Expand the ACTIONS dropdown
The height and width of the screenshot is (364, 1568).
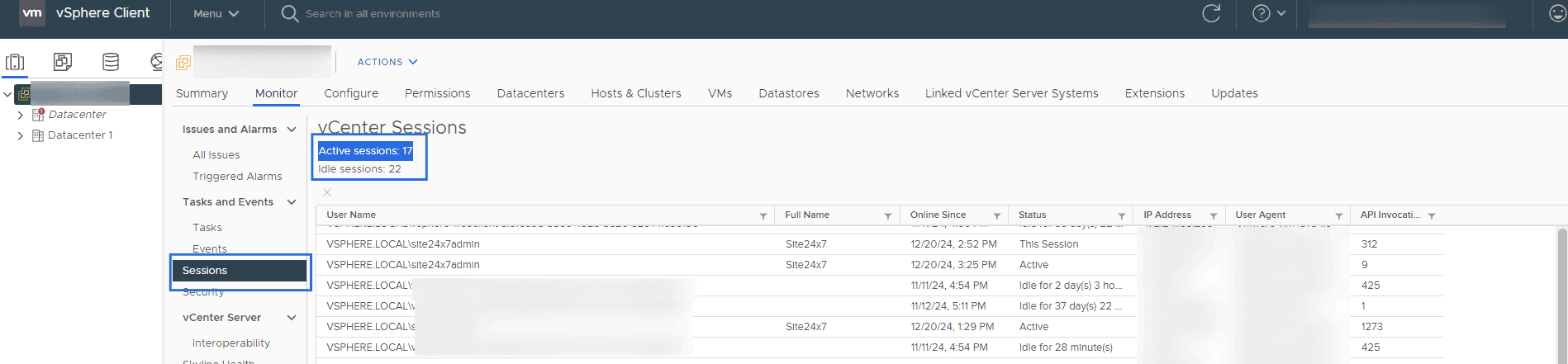click(387, 62)
